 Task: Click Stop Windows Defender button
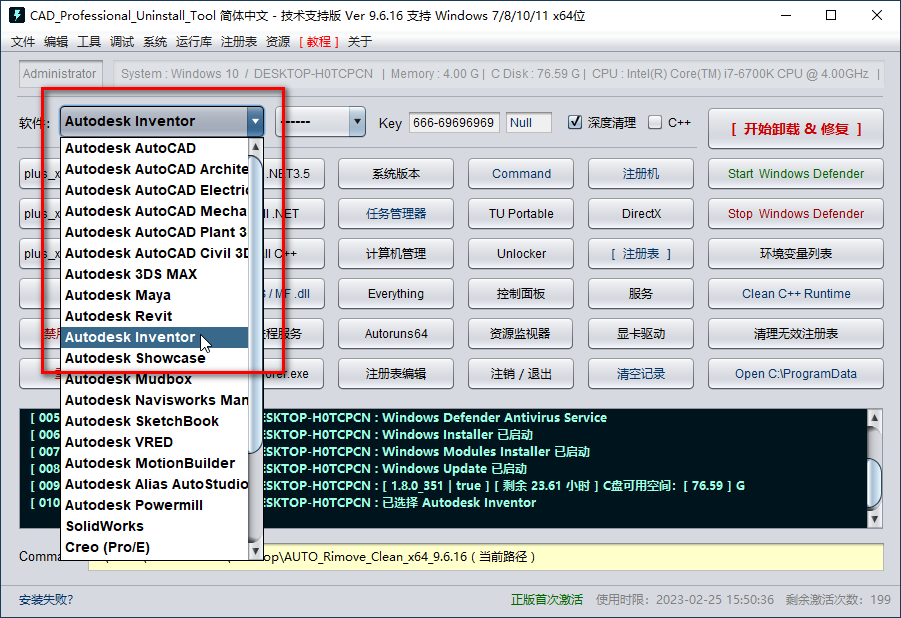click(796, 213)
